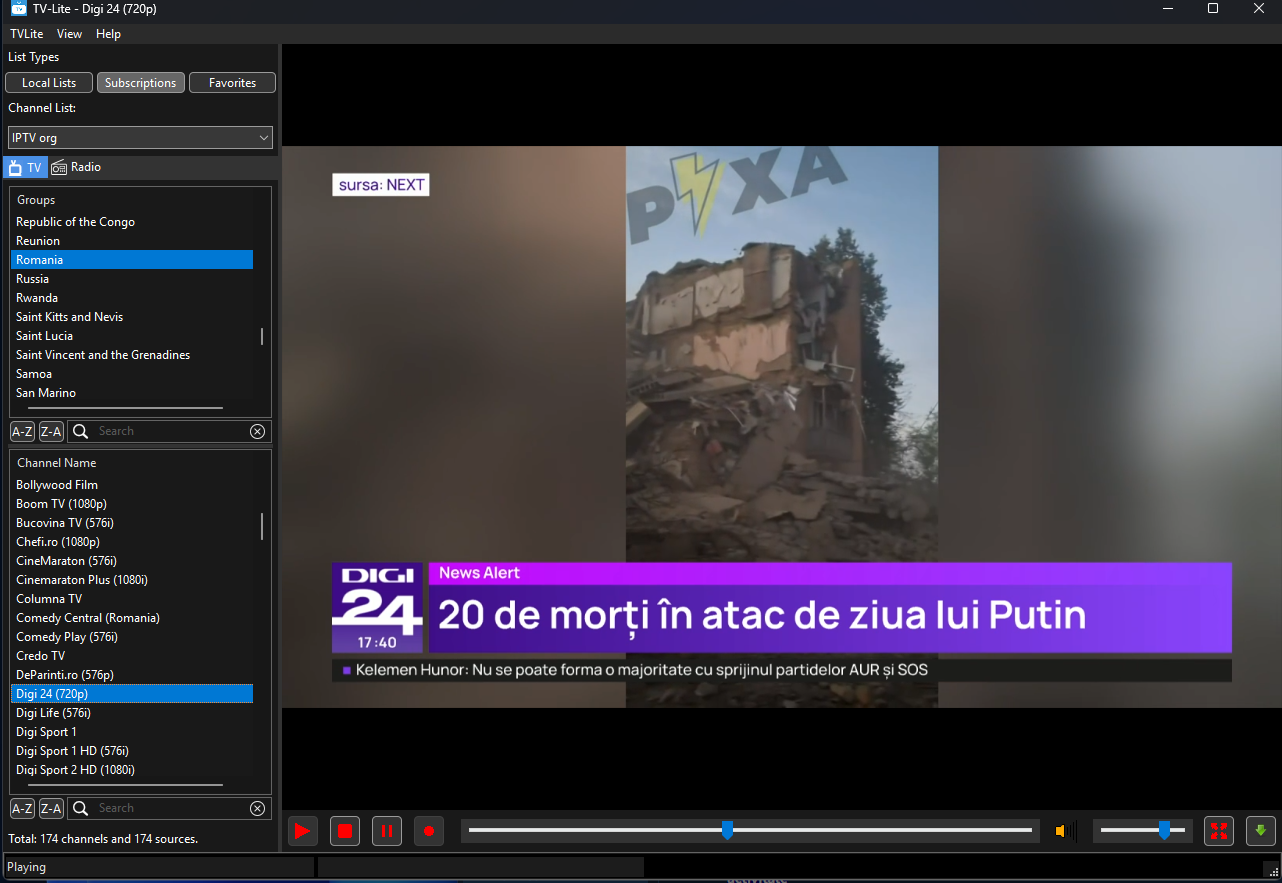Select the San Marino group

[132, 393]
